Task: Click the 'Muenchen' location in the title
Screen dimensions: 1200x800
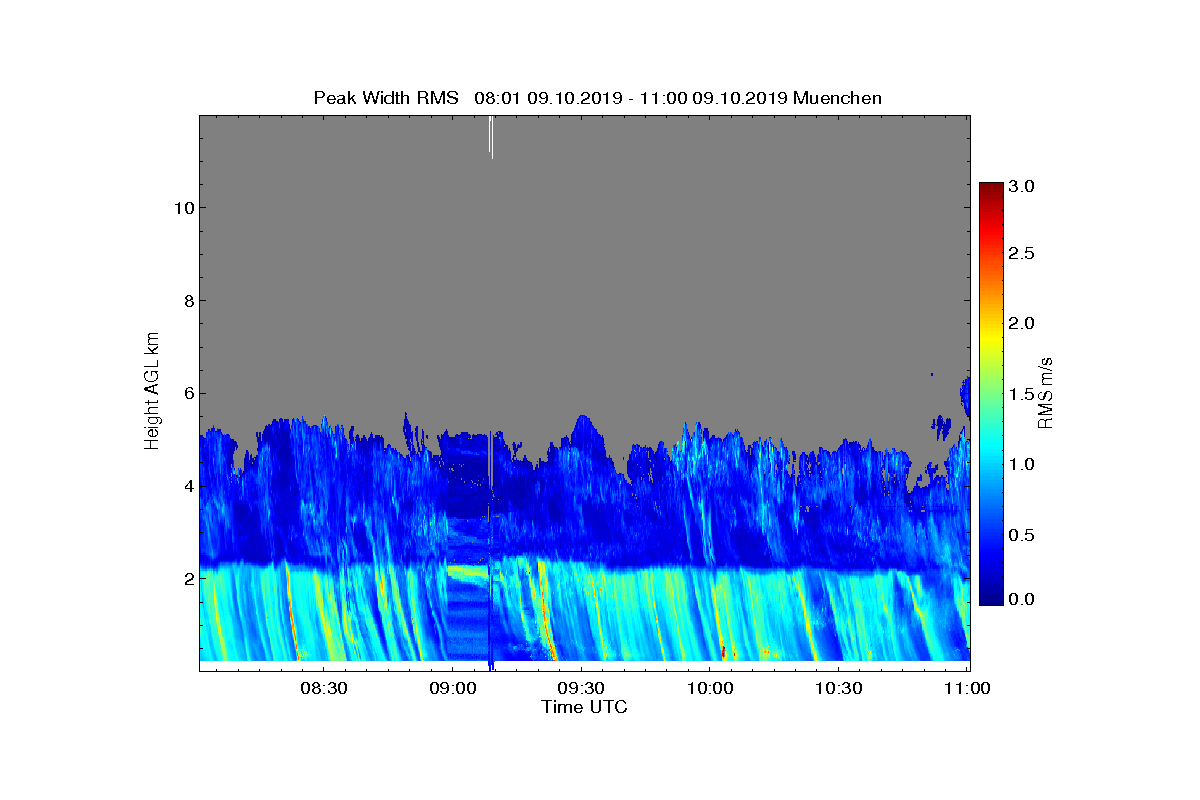Action: (x=837, y=98)
